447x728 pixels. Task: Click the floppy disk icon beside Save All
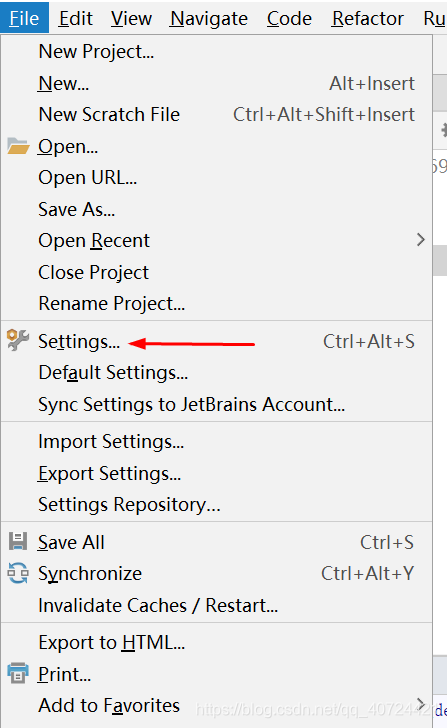click(18, 541)
